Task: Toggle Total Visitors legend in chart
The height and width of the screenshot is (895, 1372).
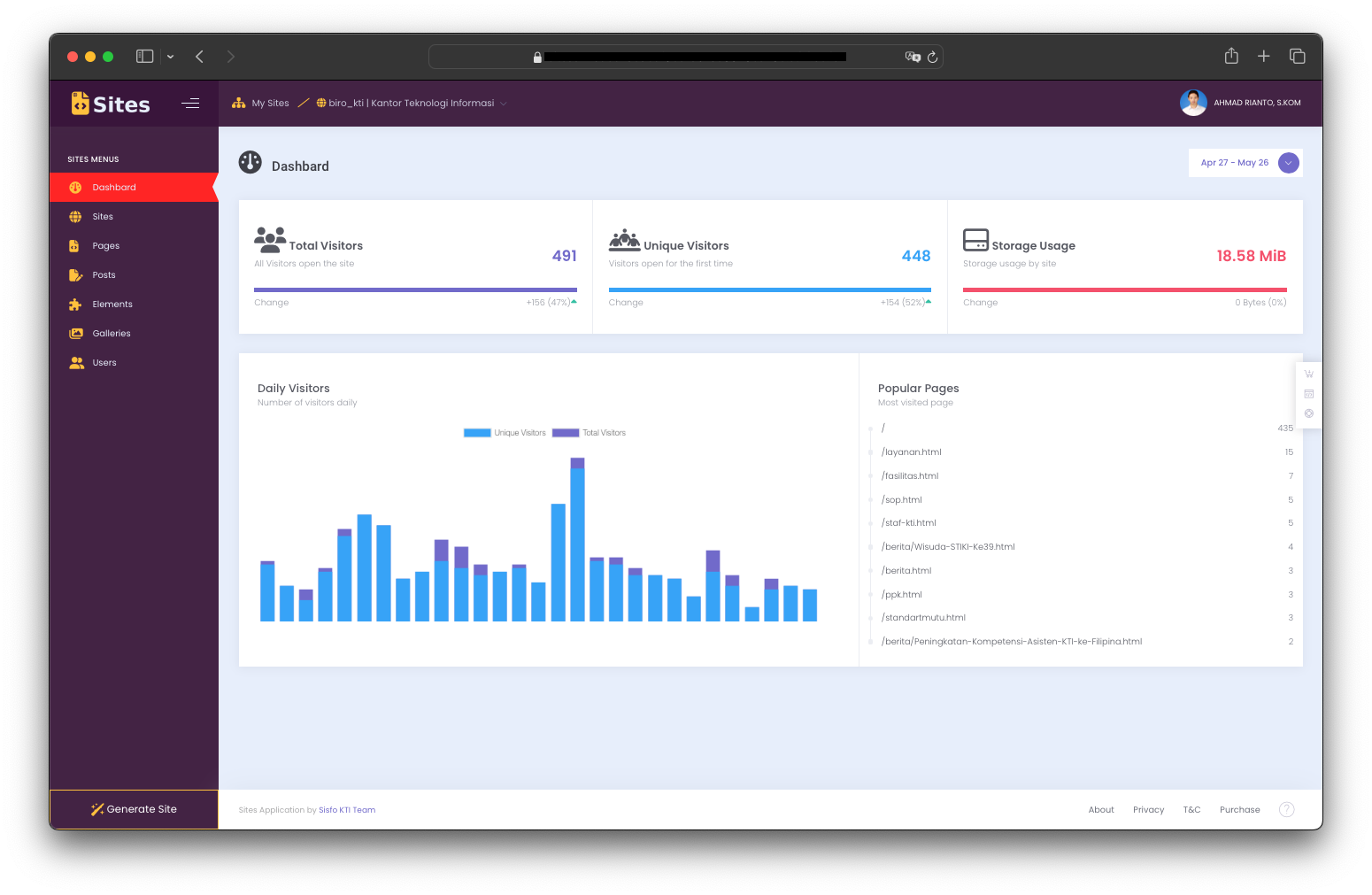Action: [590, 433]
